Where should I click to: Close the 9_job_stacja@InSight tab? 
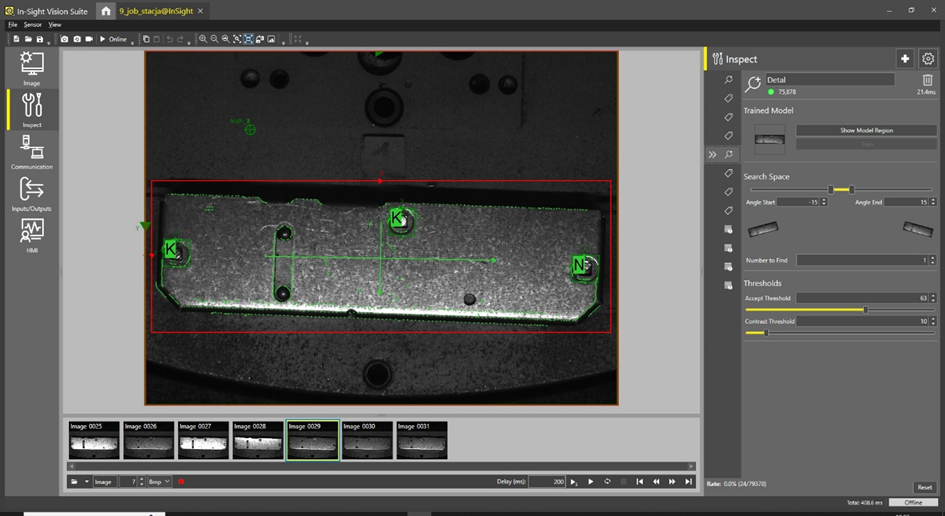click(x=200, y=11)
